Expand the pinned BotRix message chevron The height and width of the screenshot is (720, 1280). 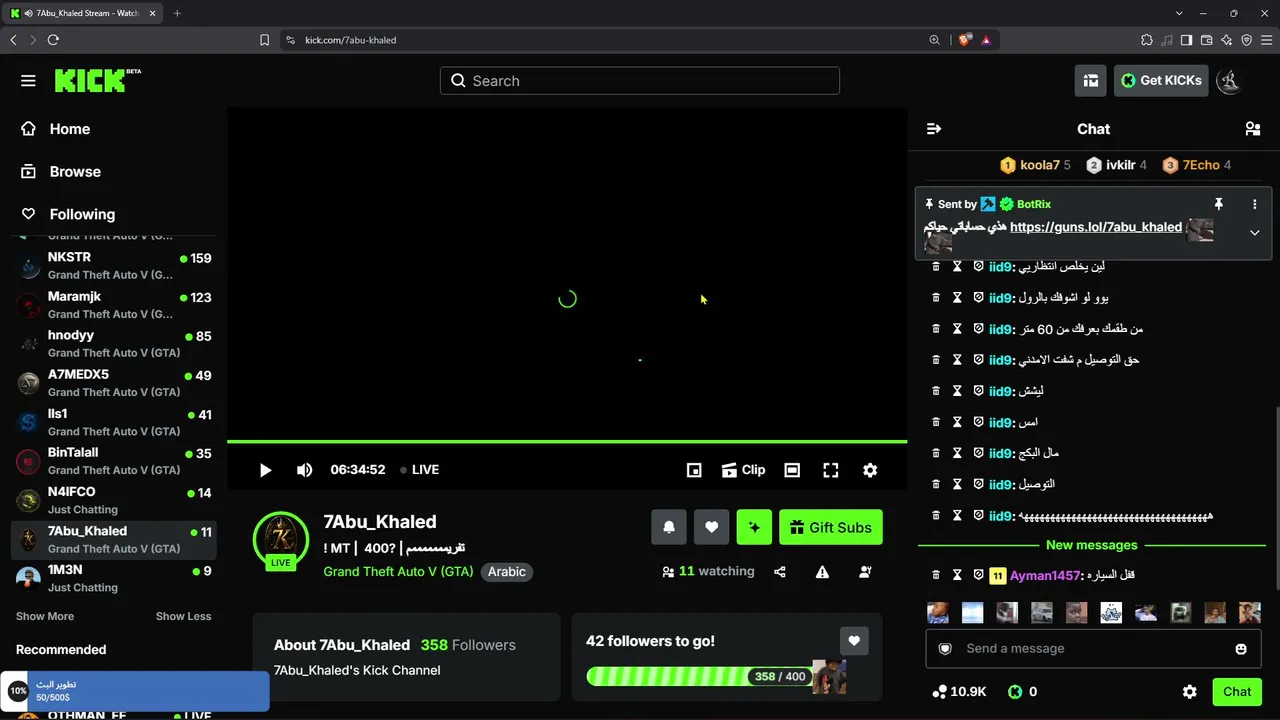1254,233
